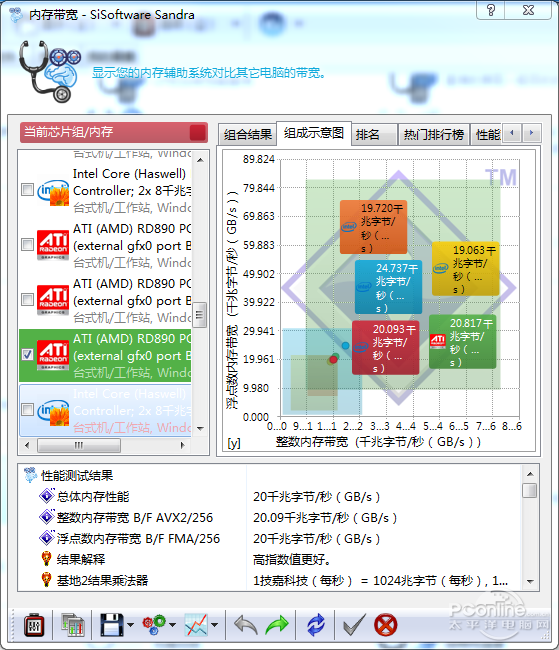
Task: Select the 总体内存性能 result row text
Action: click(93, 496)
